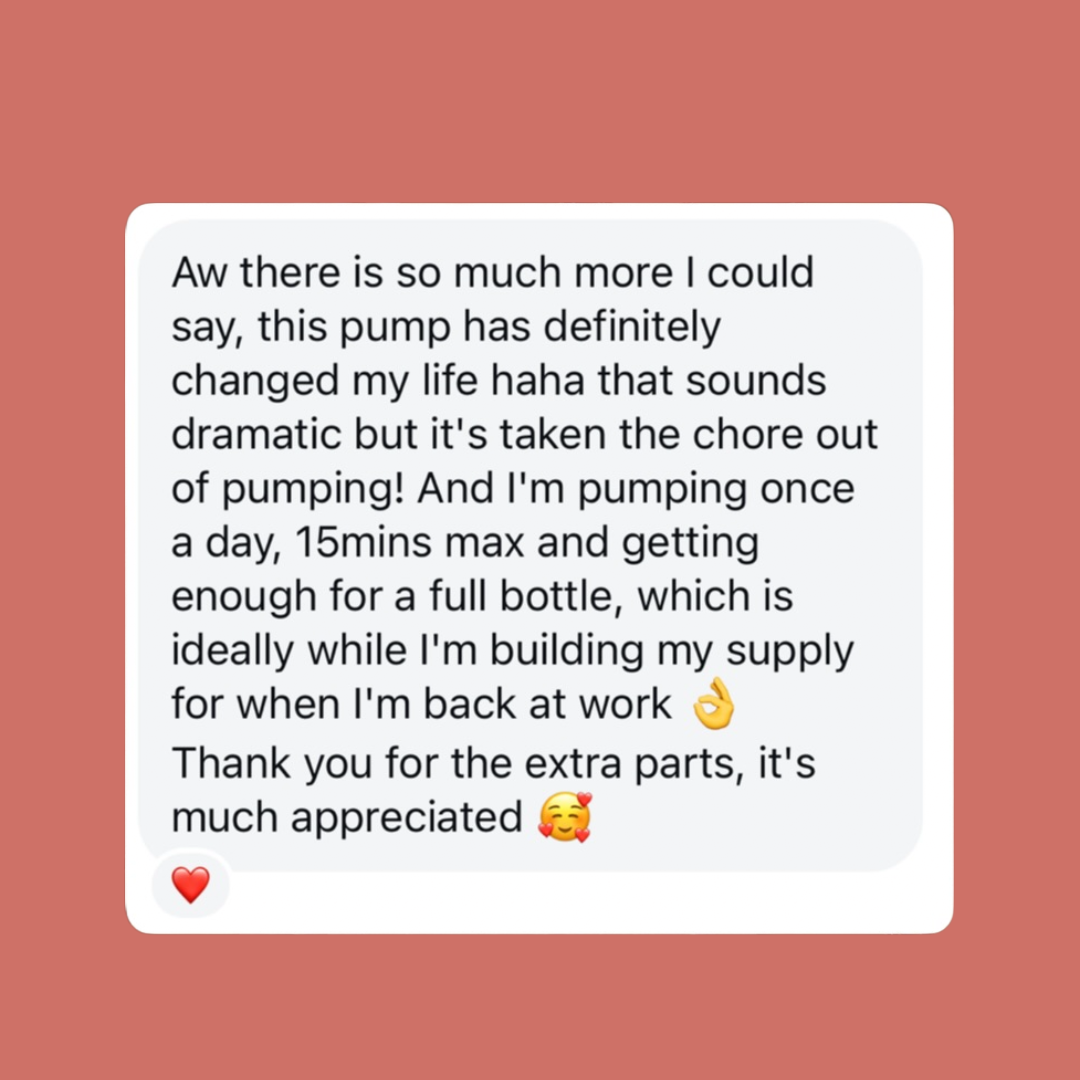
Task: Click the white card border below the bubble
Action: pos(585,904)
